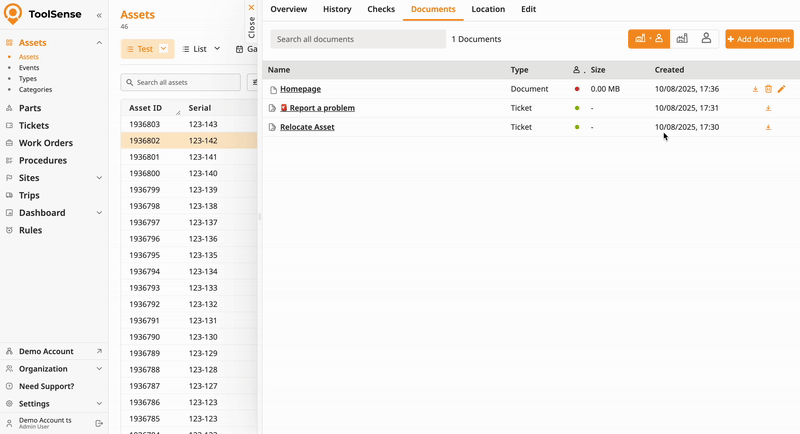Expand the Settings sidebar section
The width and height of the screenshot is (800, 434).
(x=99, y=403)
